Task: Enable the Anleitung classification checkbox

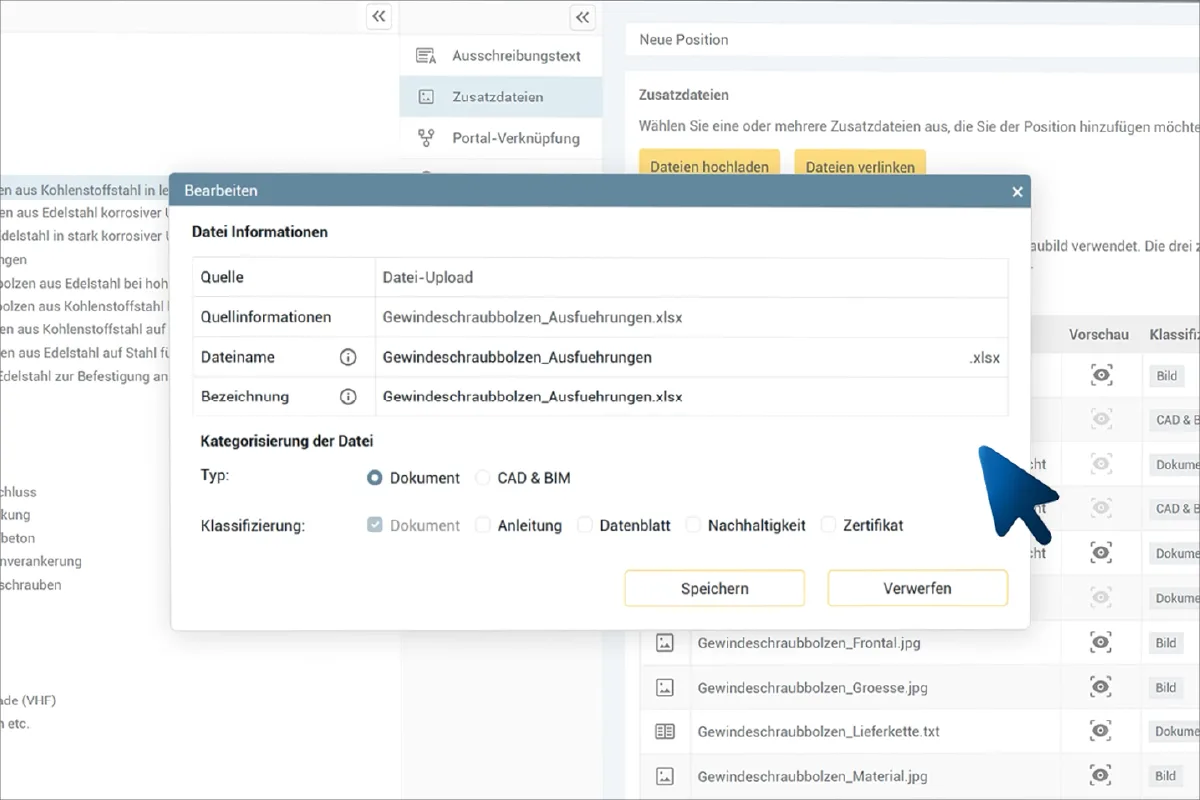Action: coord(485,525)
